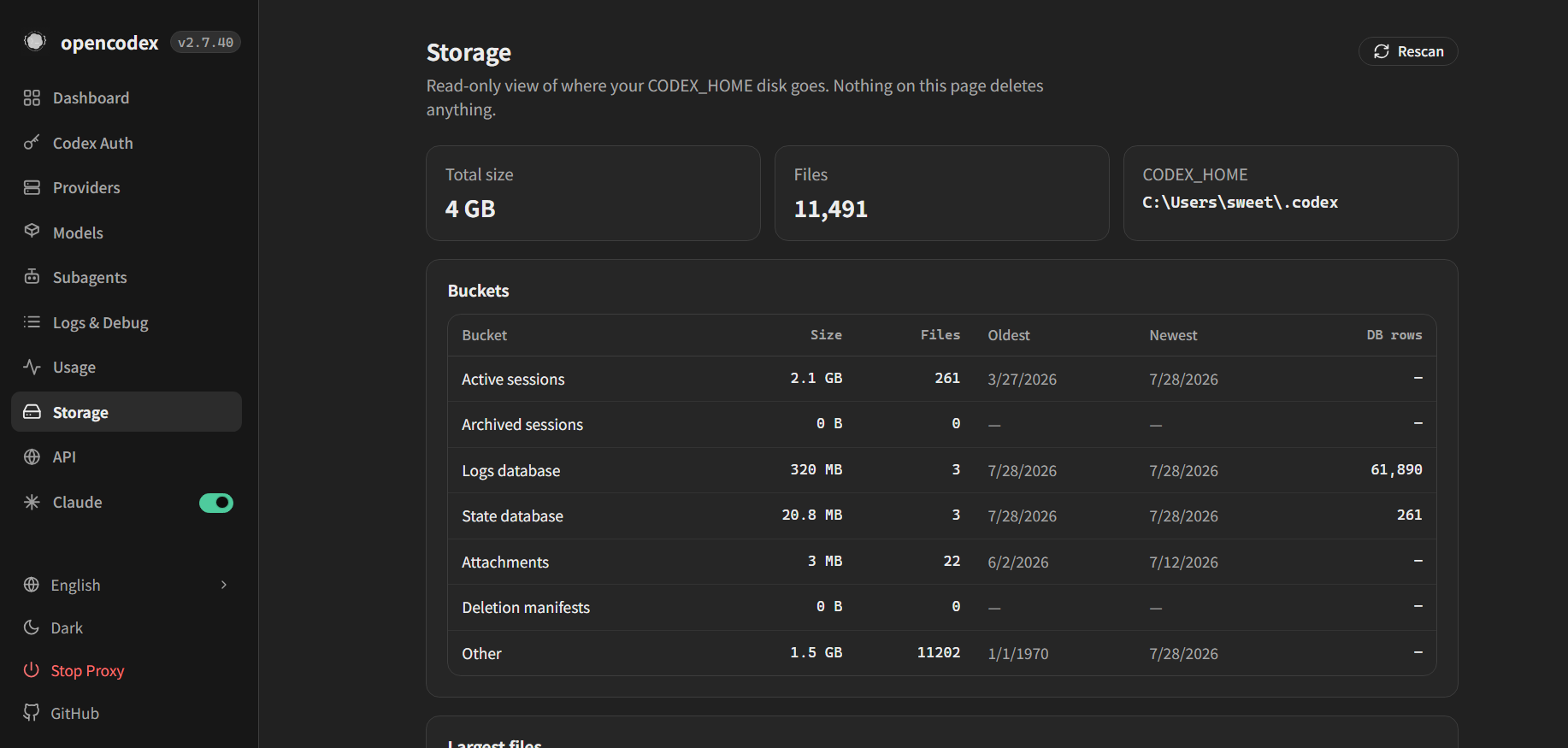This screenshot has height=748, width=1568.
Task: Select the Deletion manifests row
Action: [941, 607]
